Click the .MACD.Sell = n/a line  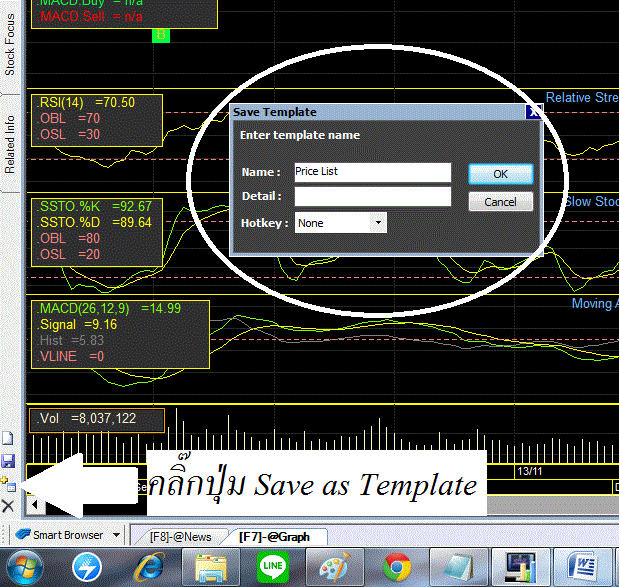pos(90,17)
